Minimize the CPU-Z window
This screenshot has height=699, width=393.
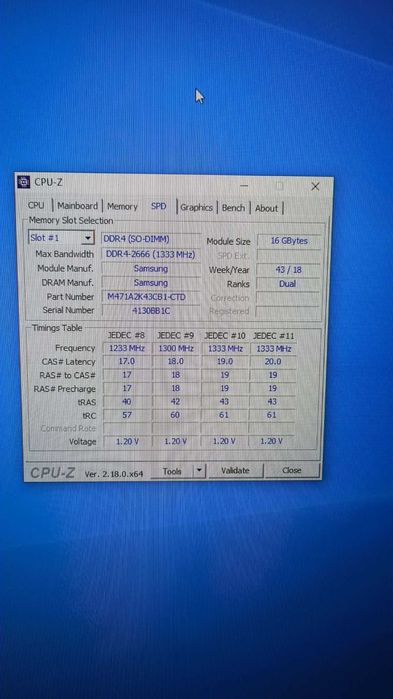pos(244,185)
